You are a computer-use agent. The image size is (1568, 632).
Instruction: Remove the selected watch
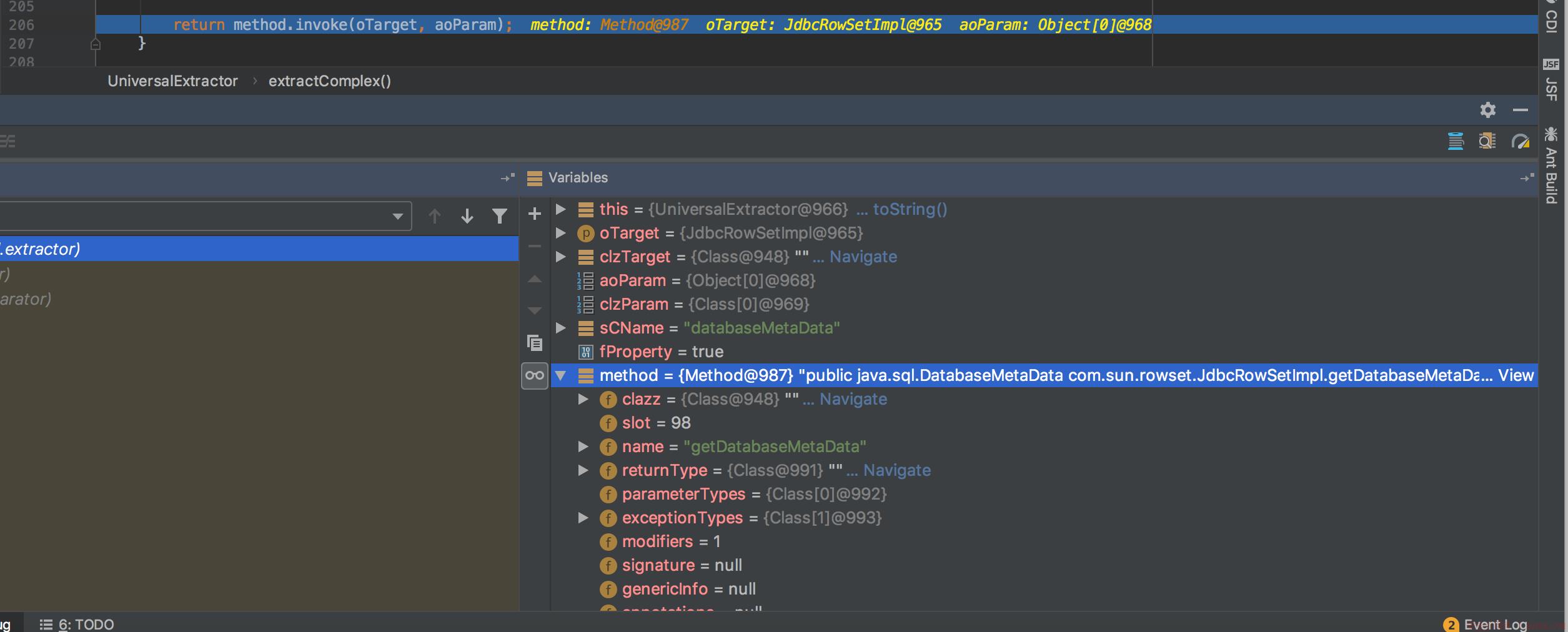point(535,246)
